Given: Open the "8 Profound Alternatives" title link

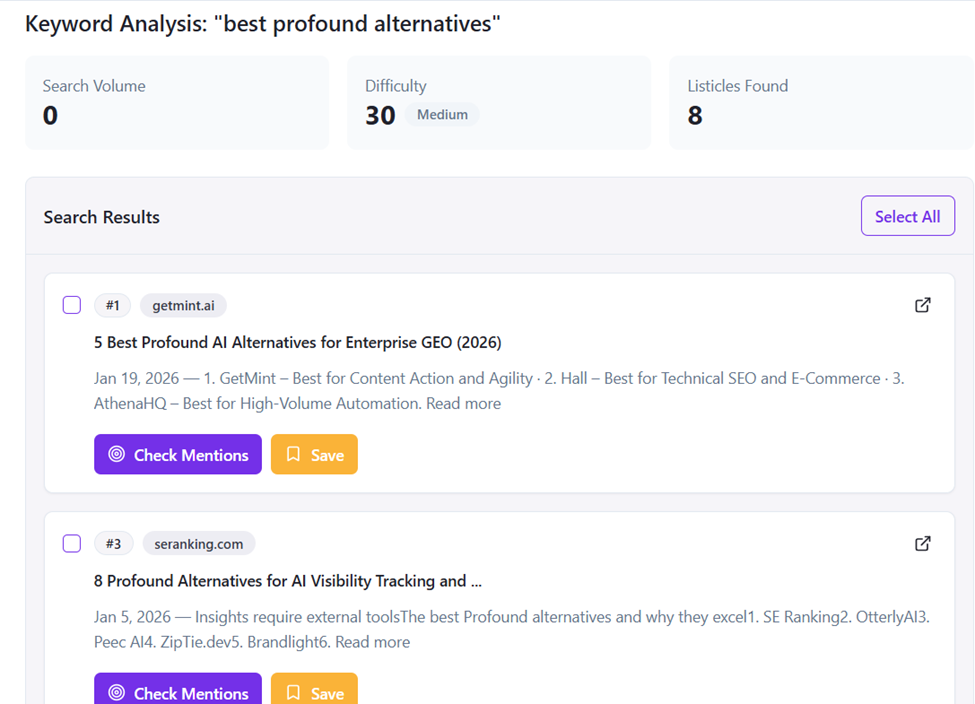Looking at the screenshot, I should pos(287,580).
